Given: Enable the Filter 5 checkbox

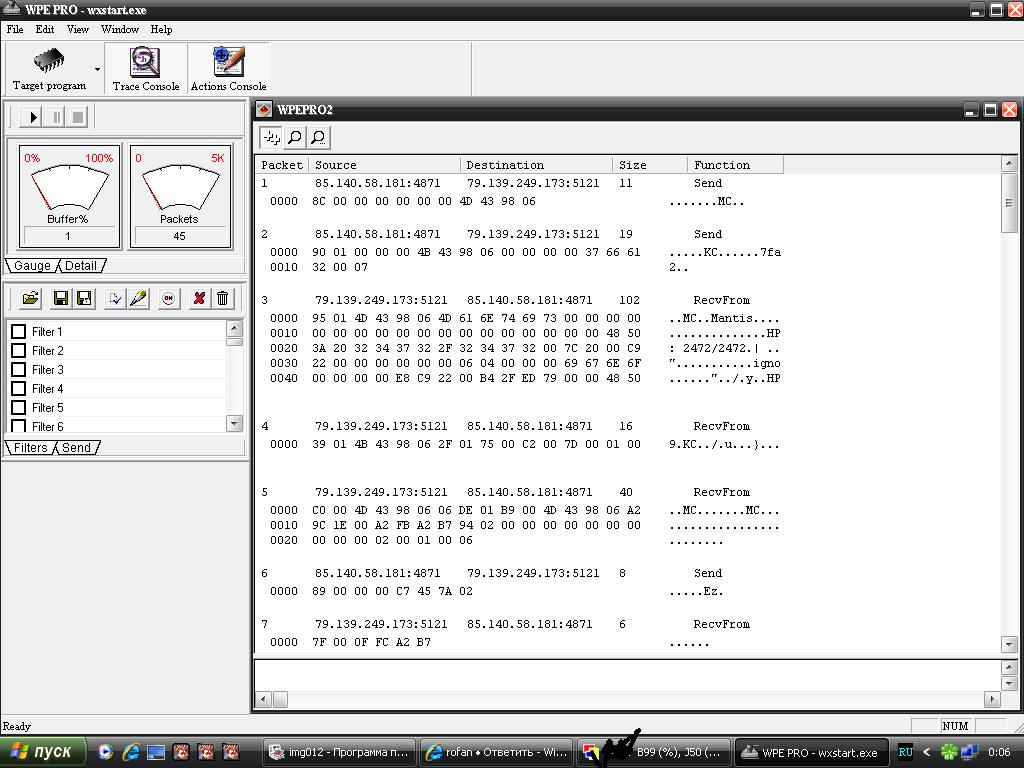Looking at the screenshot, I should pos(19,408).
